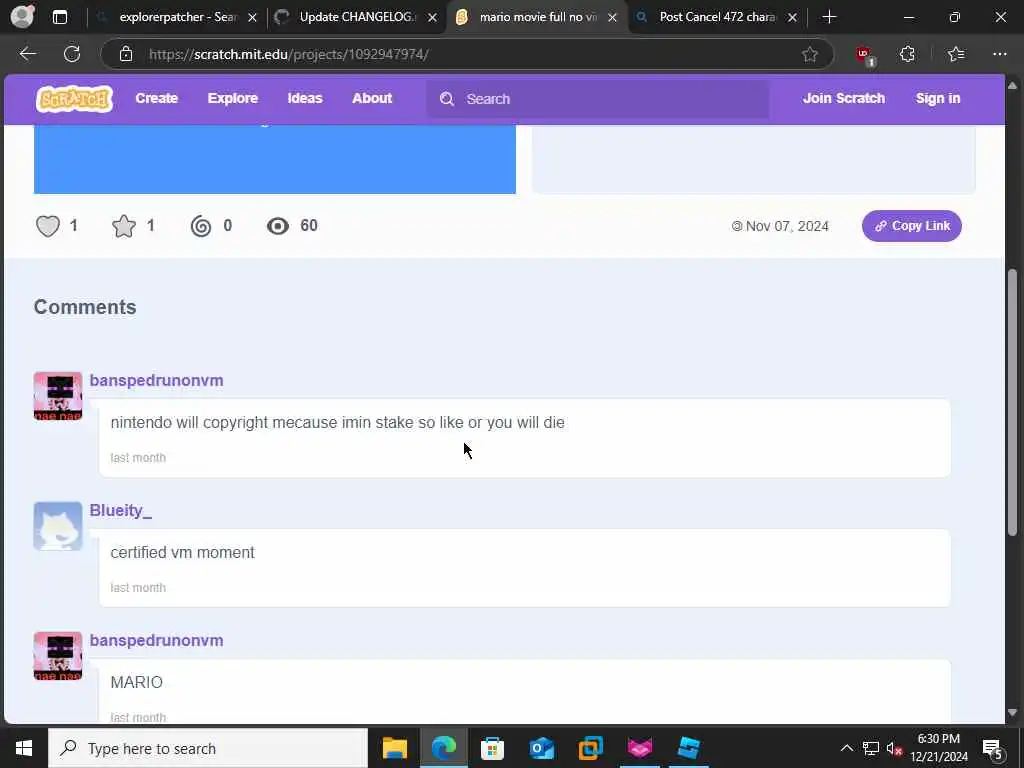Screen dimensions: 1024x768
Task: Click the search magnifier icon in Scratch
Action: pyautogui.click(x=447, y=99)
